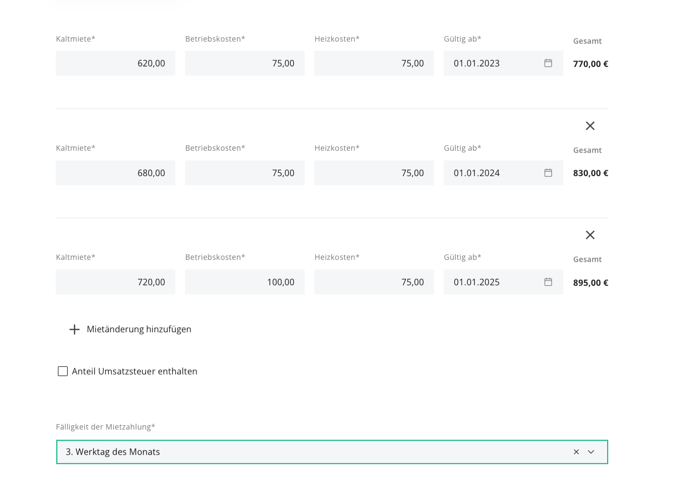Enable Anteil Umsatzsteuer enthalten checkbox

coord(63,371)
